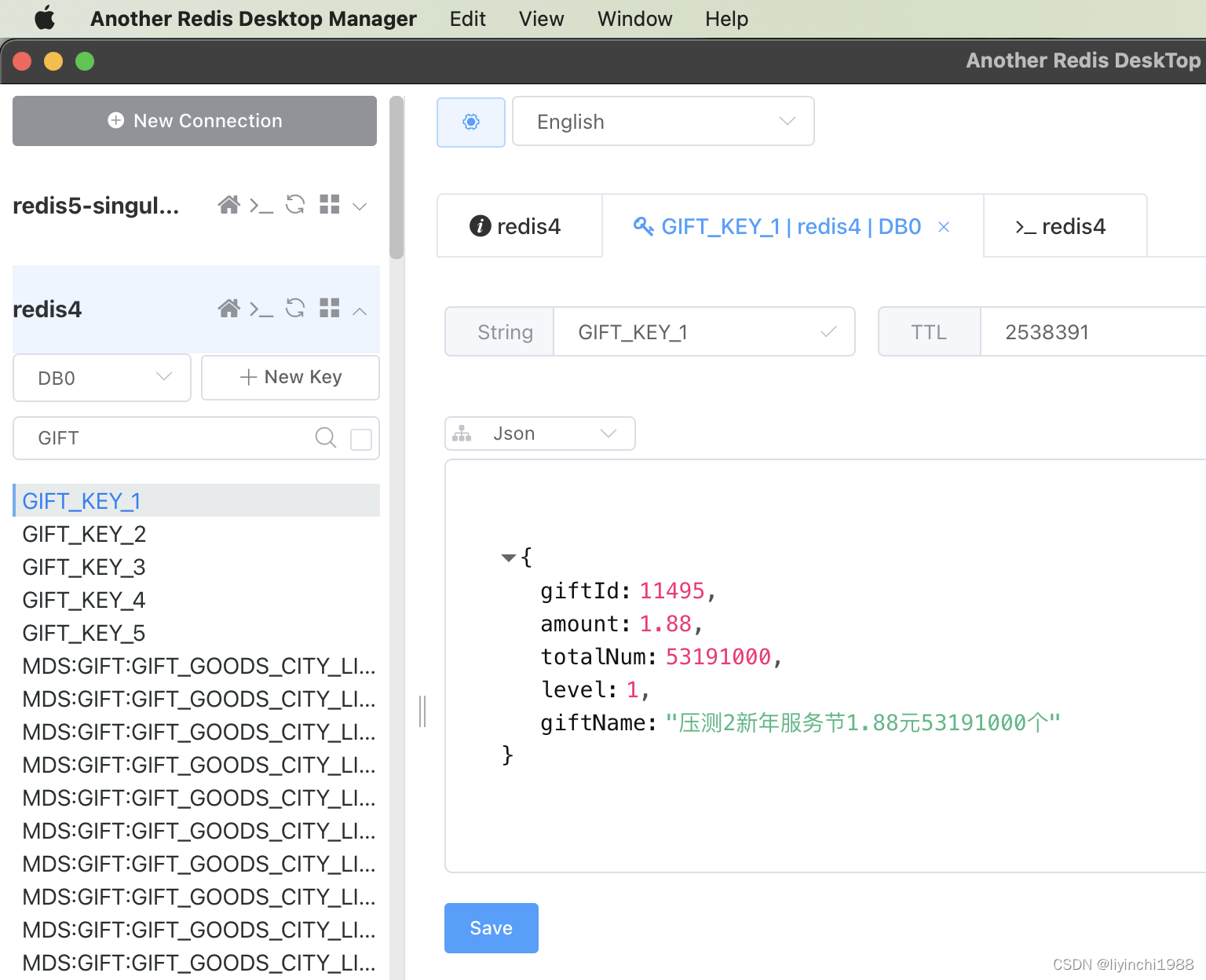Refresh the redis4 connection
Viewport: 1206px width, 980px height.
295,308
